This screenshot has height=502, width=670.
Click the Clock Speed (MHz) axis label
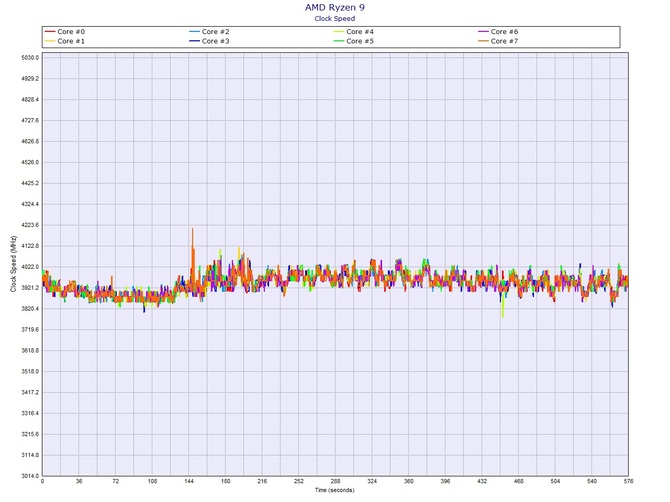[13, 264]
